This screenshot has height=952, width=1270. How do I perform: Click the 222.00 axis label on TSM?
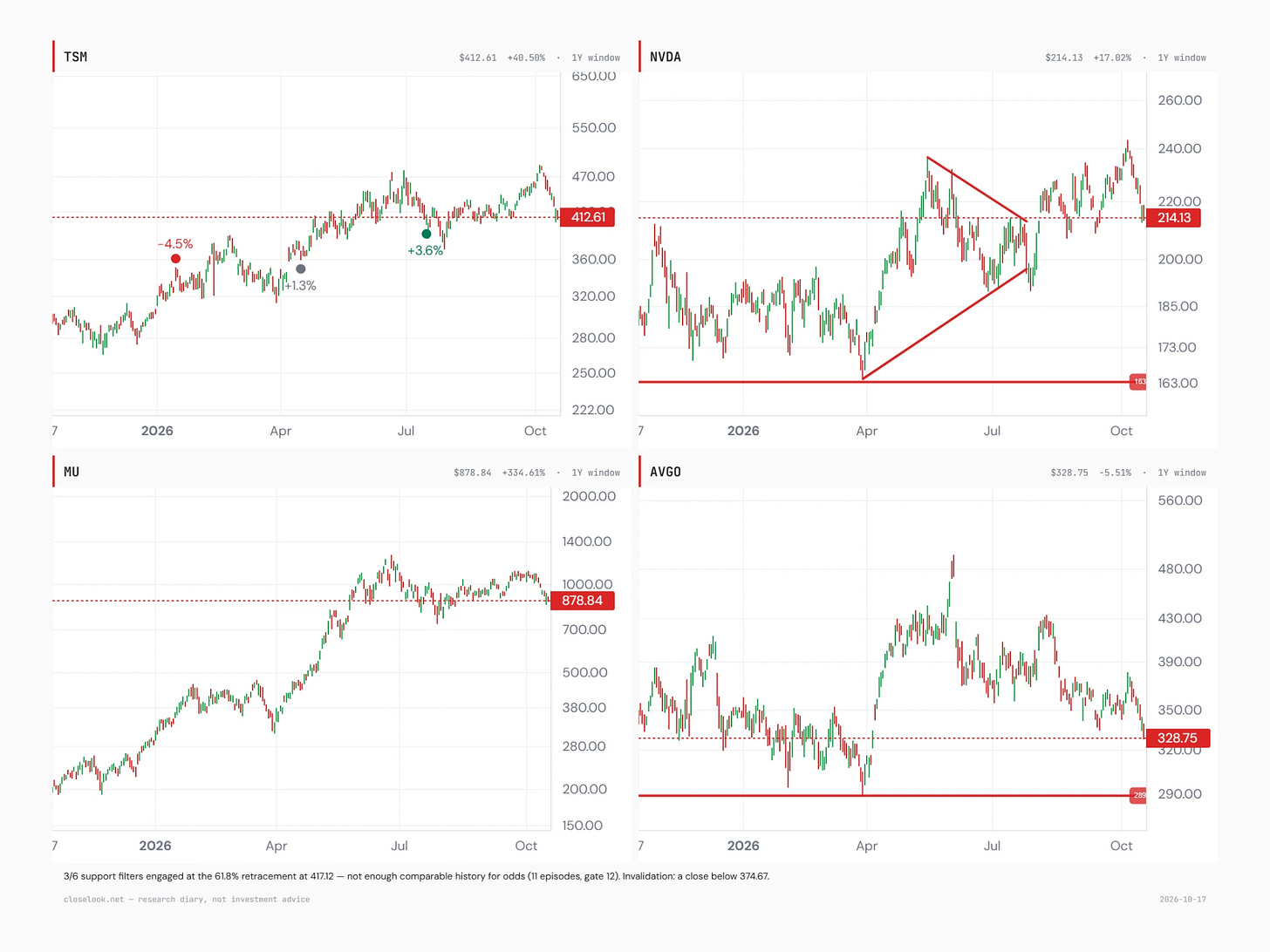pyautogui.click(x=593, y=410)
